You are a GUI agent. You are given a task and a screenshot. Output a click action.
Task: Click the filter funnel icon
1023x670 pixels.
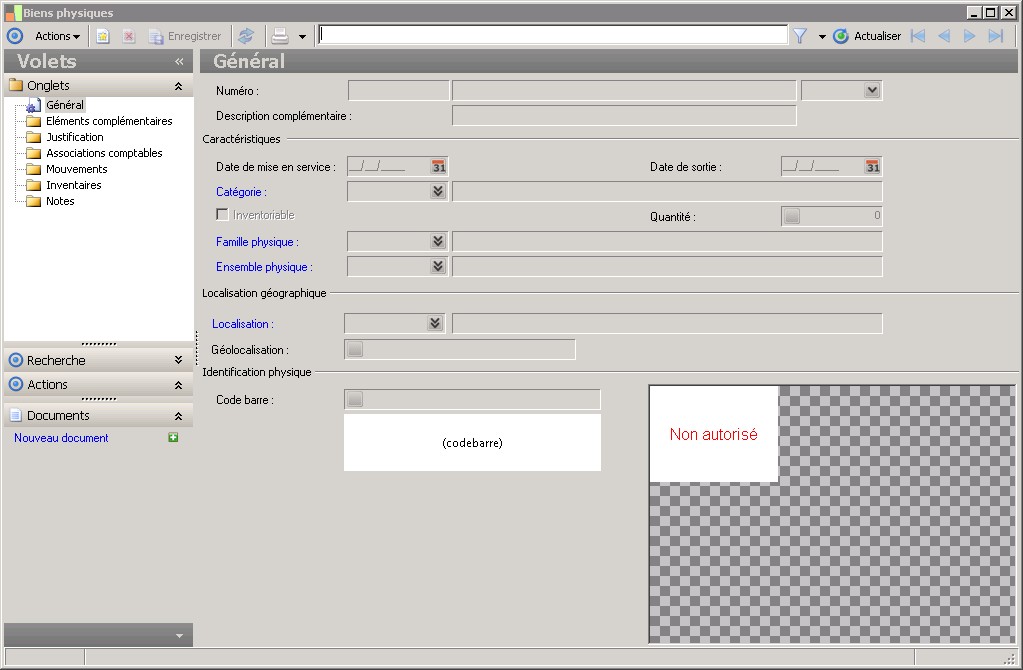click(800, 37)
